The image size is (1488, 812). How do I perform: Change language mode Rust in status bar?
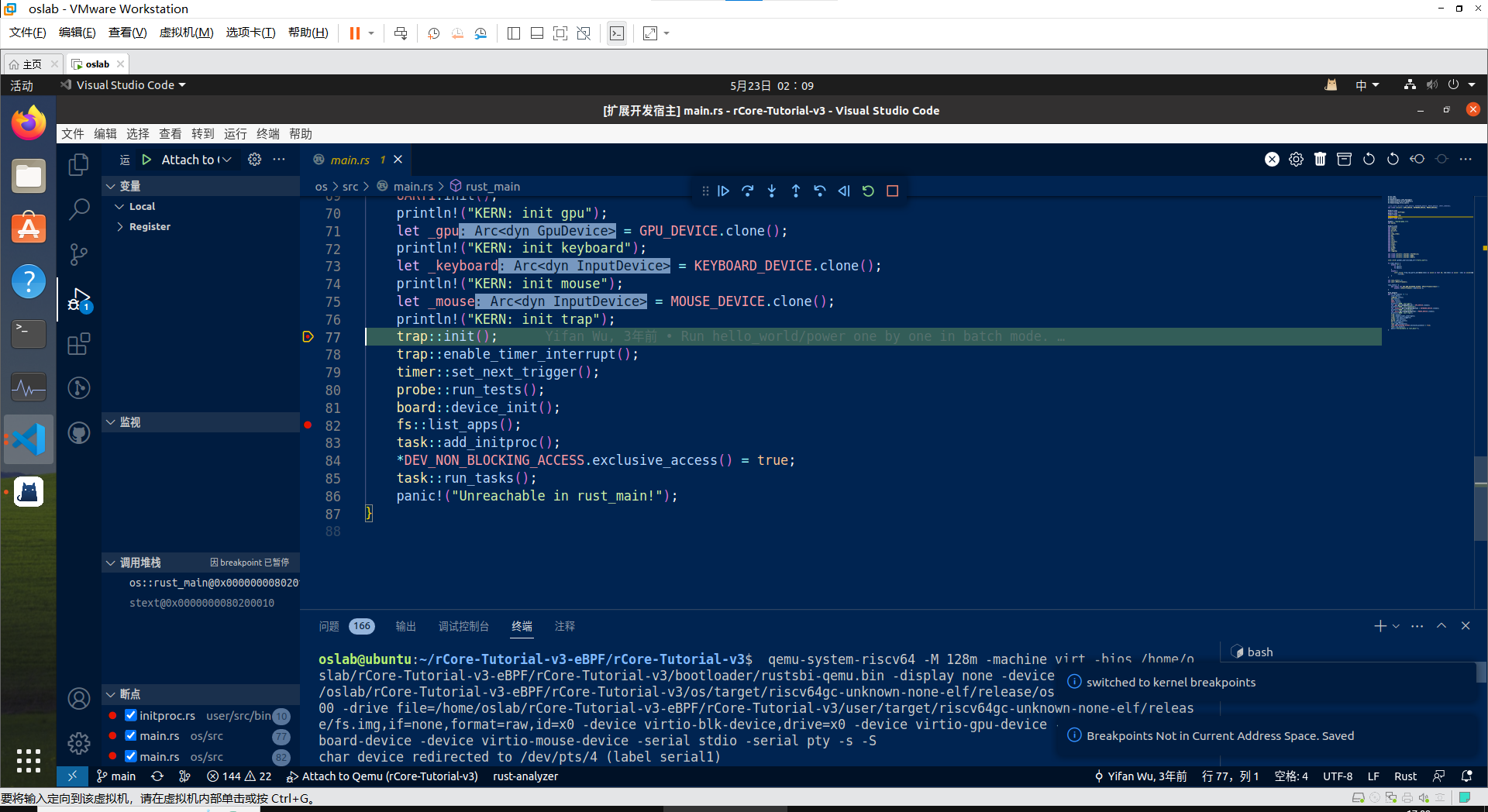(x=1405, y=776)
